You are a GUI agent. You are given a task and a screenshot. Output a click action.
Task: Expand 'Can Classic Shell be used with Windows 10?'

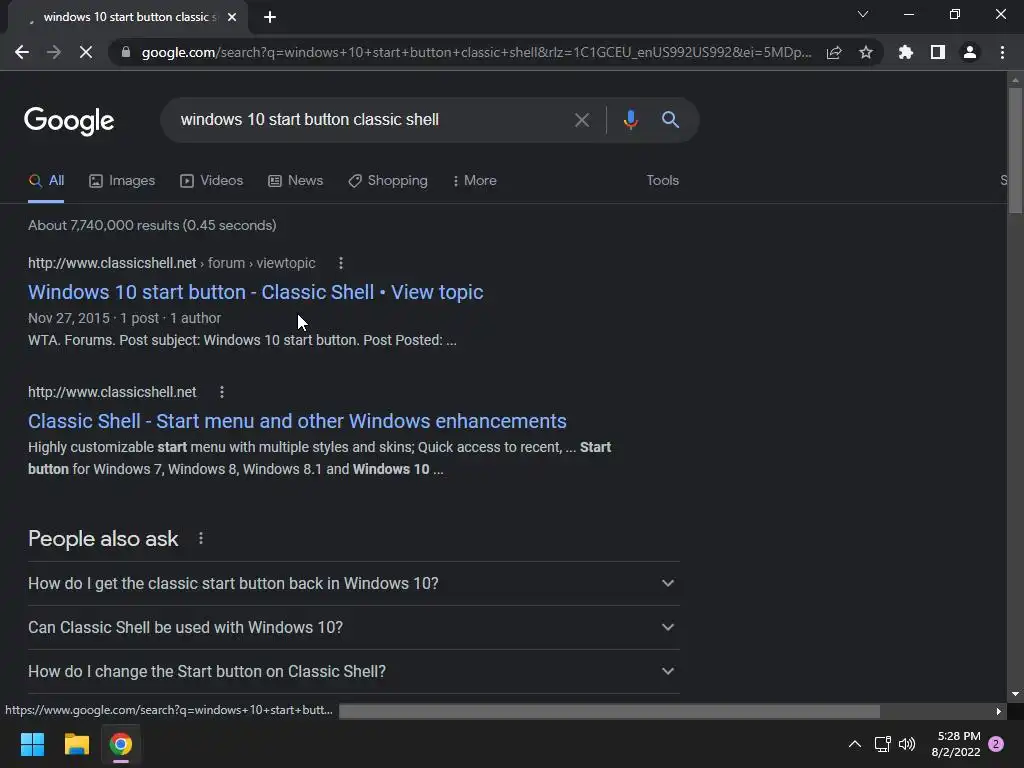(353, 628)
